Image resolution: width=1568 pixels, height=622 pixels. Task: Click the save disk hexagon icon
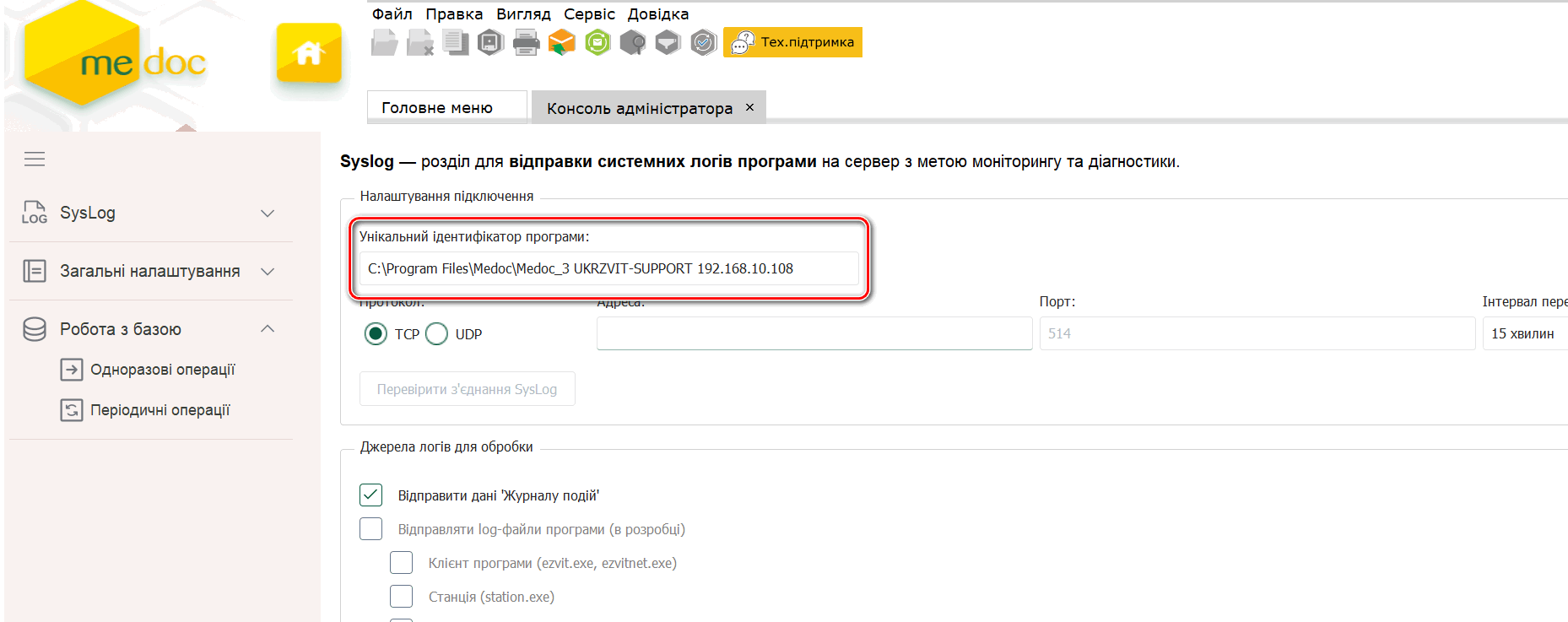(490, 42)
